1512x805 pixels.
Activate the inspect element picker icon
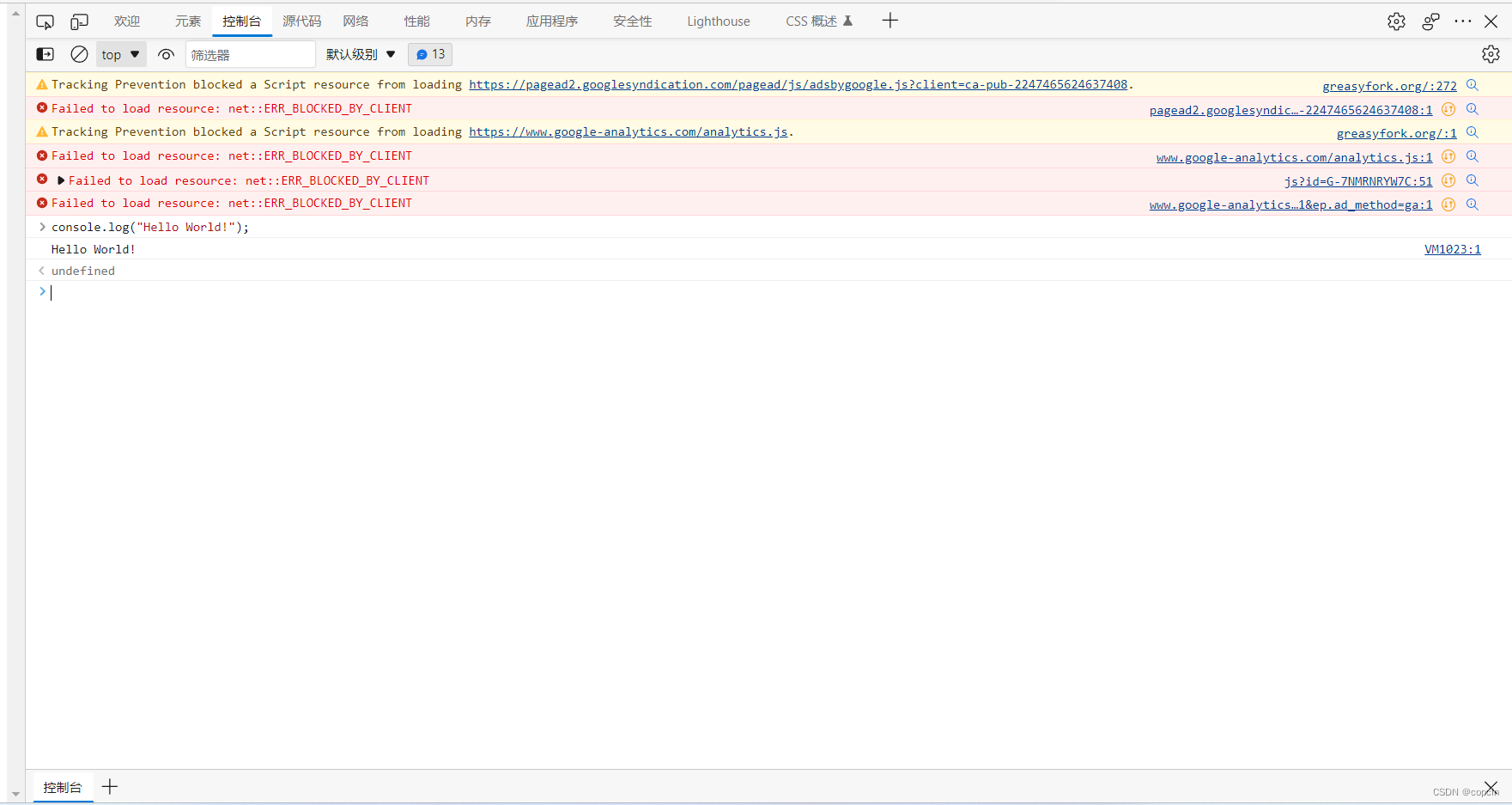point(45,21)
